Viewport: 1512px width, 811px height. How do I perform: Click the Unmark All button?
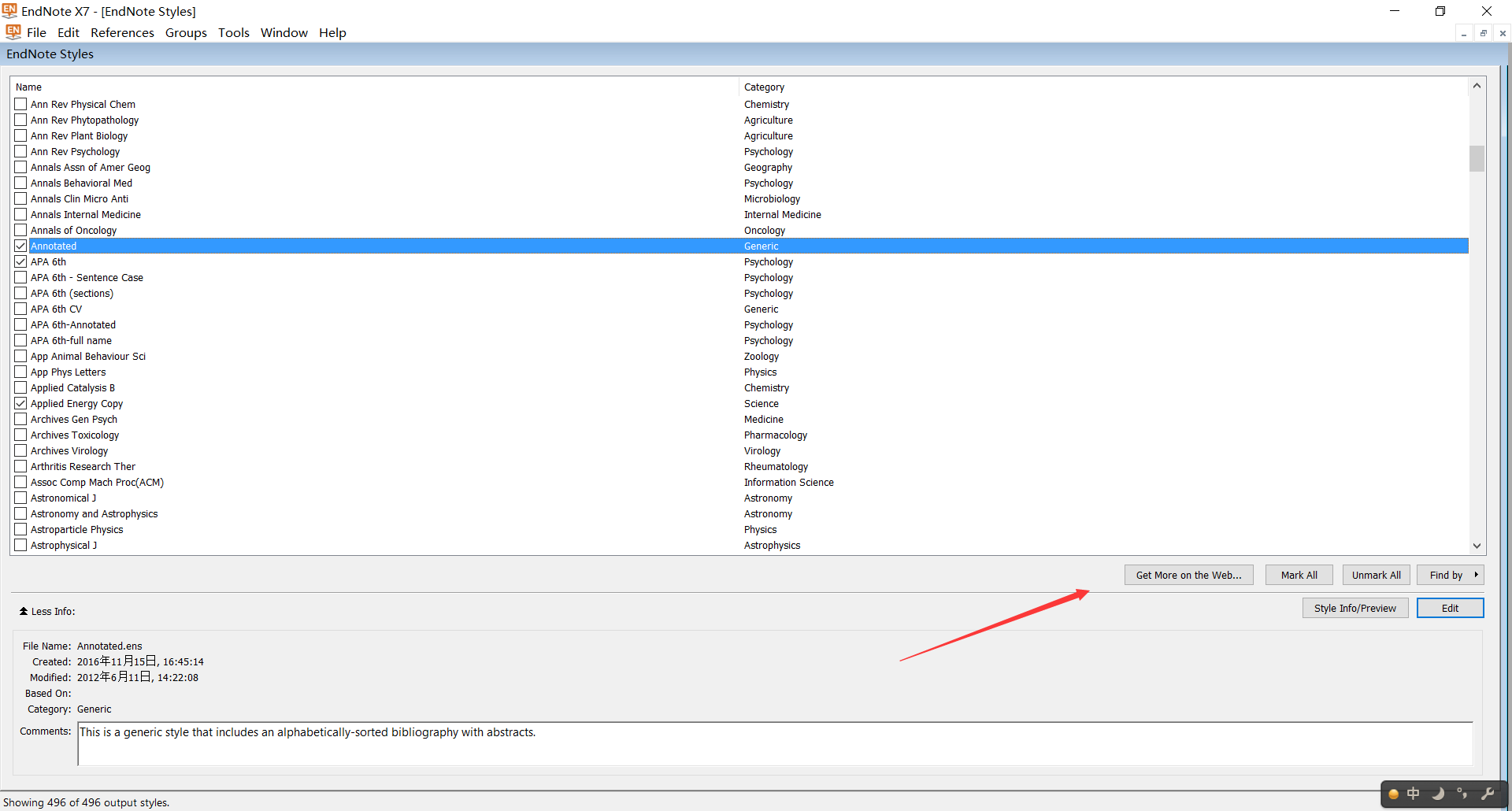click(x=1377, y=575)
